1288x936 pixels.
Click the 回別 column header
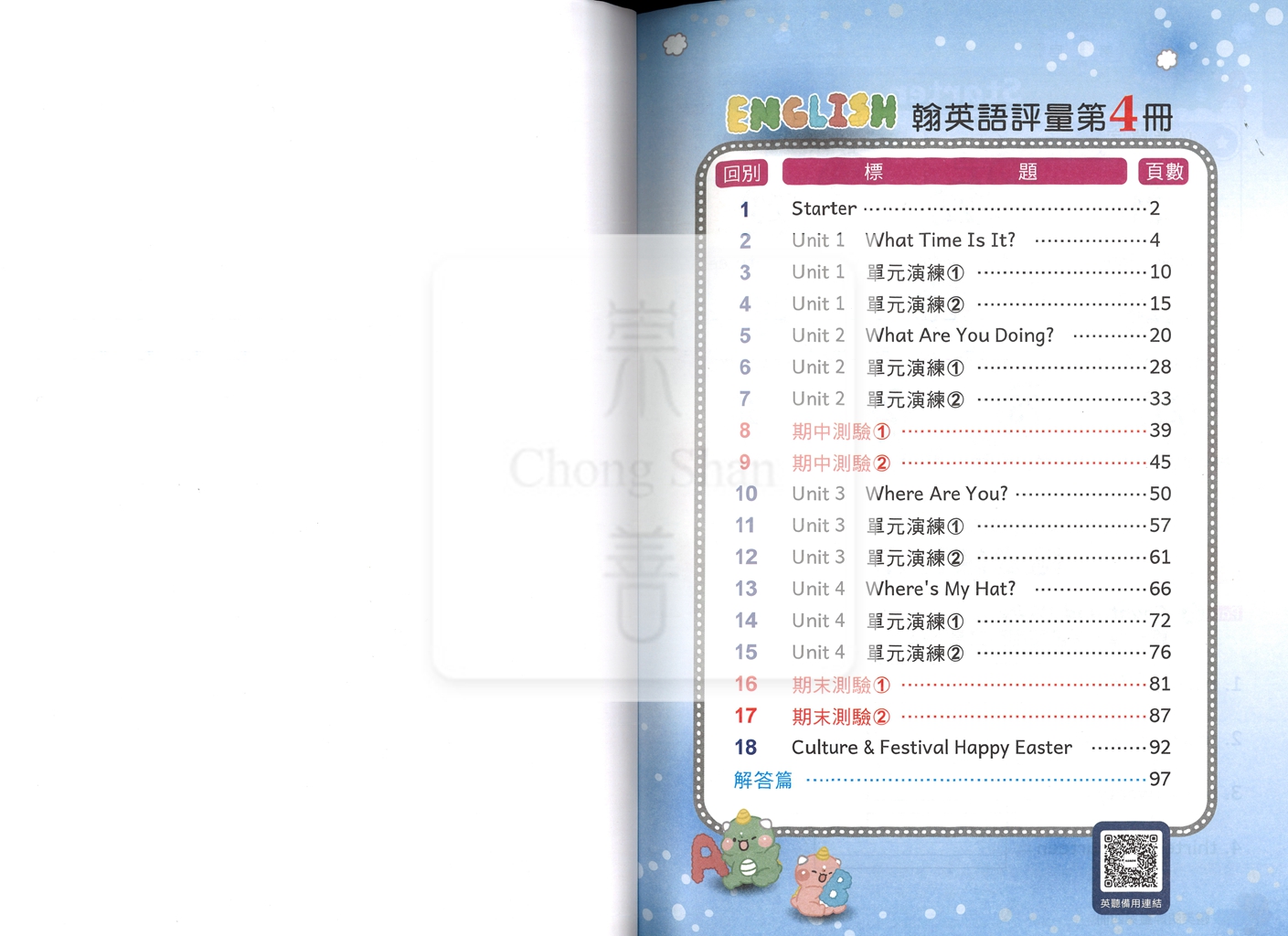[x=741, y=173]
